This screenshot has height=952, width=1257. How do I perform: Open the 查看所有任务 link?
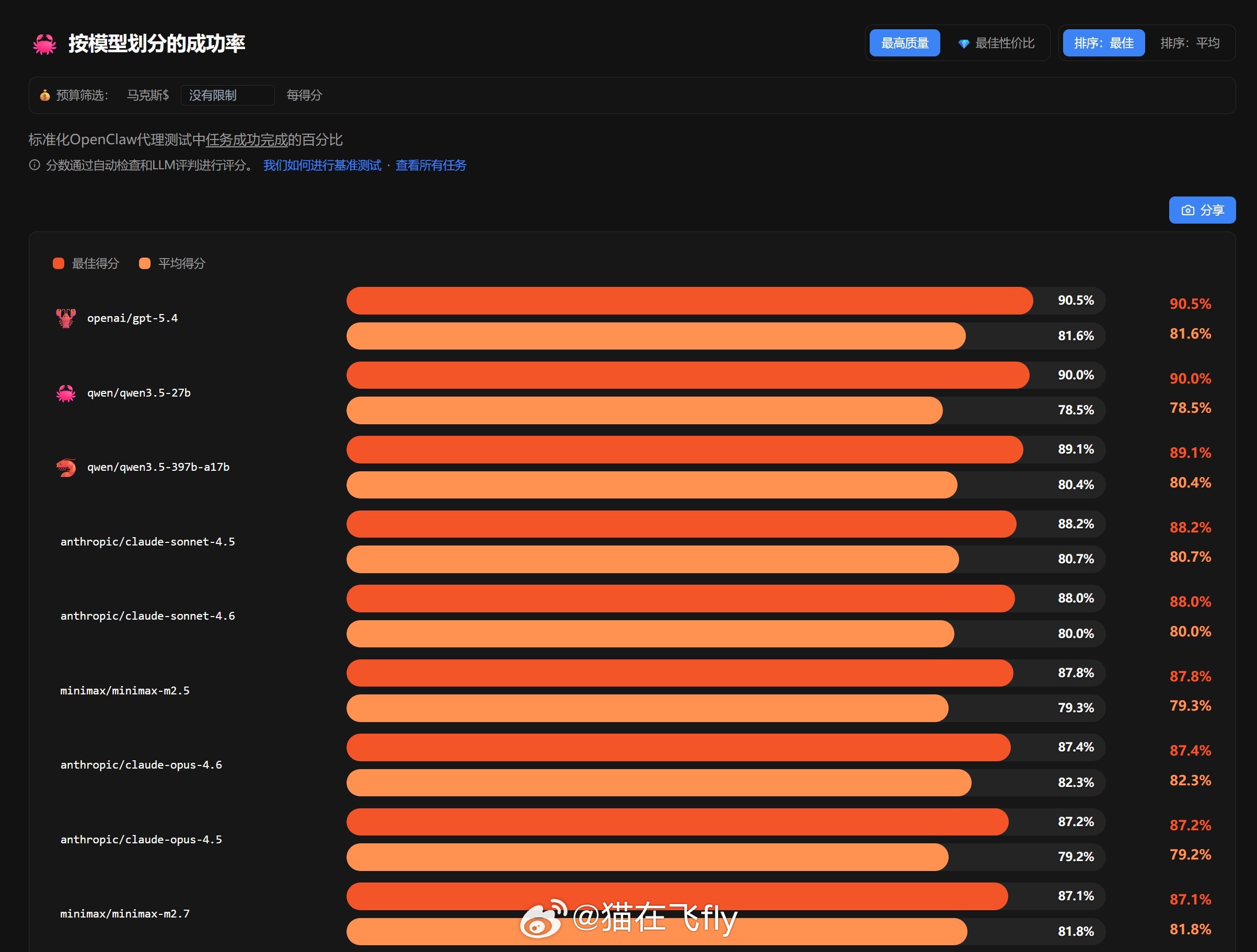[431, 165]
